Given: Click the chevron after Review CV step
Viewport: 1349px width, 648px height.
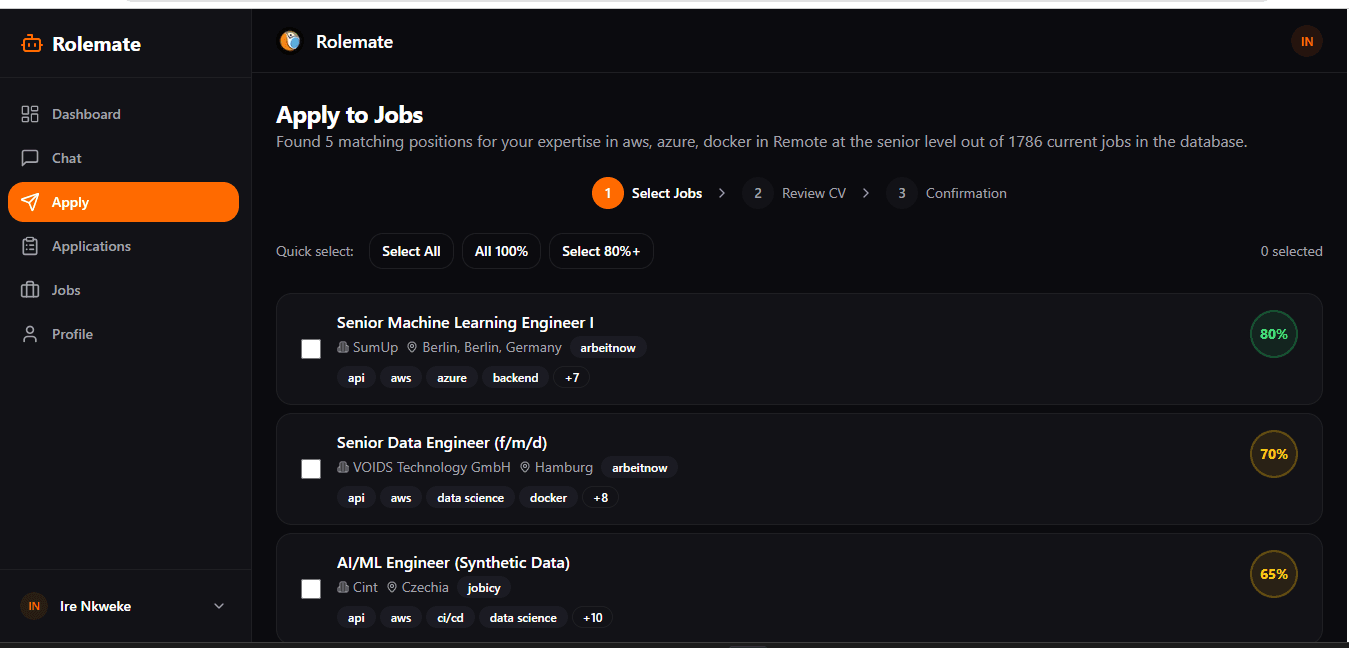Looking at the screenshot, I should 866,193.
